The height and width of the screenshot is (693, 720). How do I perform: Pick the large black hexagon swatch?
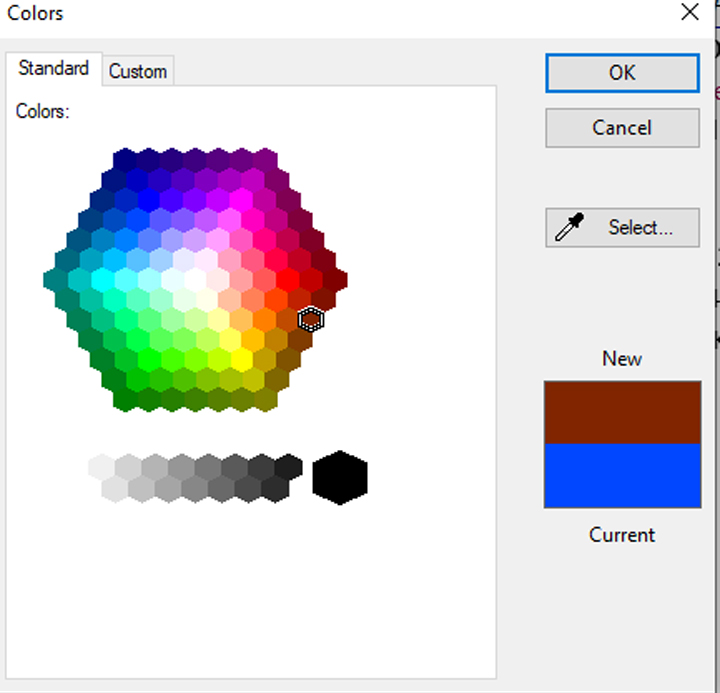[340, 477]
